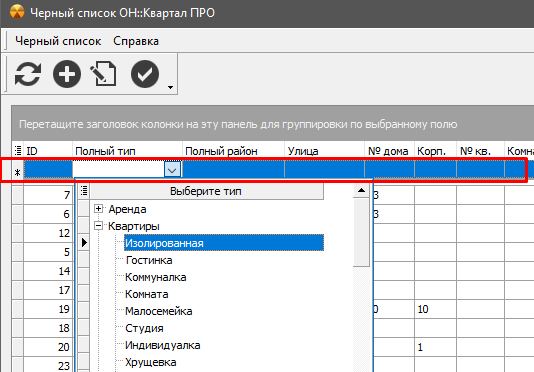
Task: Select the Коммуналка type
Action: (156, 277)
